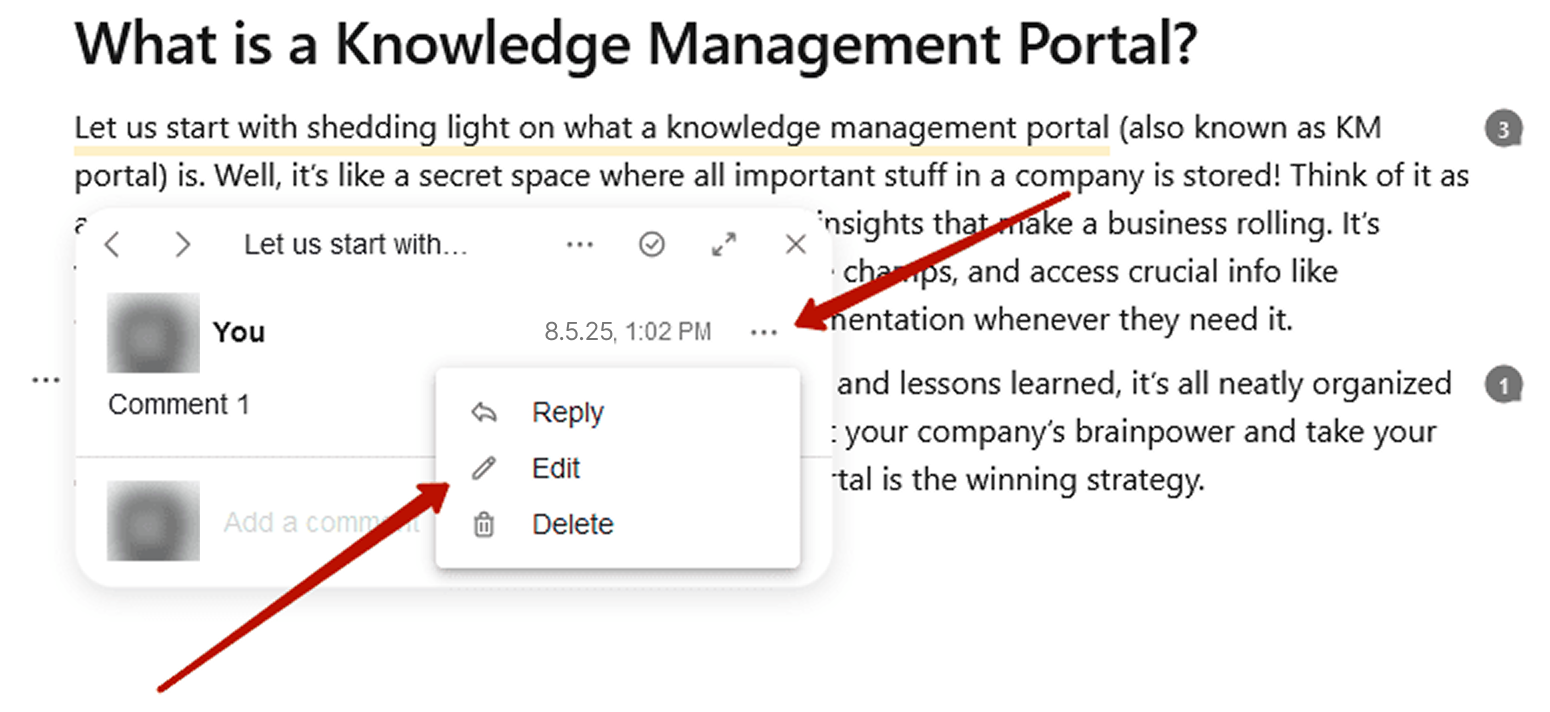The width and height of the screenshot is (1550, 712).
Task: Expand the comment panel to full size
Action: point(724,245)
